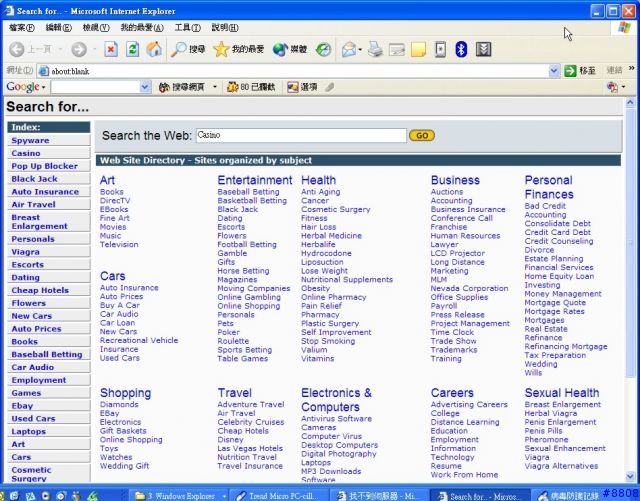Open Google toolbar options button
Image resolution: width=640 pixels, height=501 pixels.
pyautogui.click(x=302, y=87)
